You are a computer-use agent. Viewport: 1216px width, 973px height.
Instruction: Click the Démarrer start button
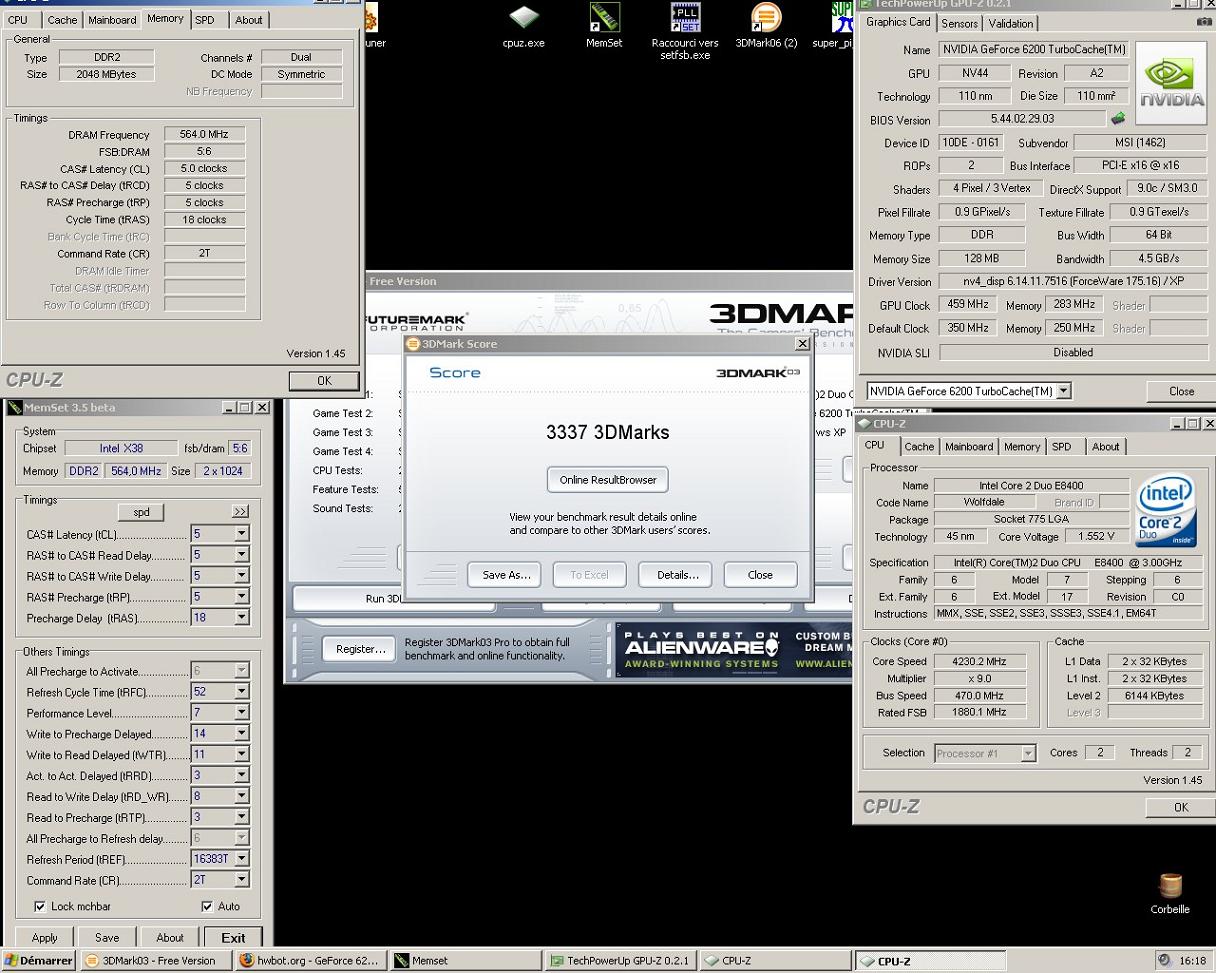click(39, 961)
